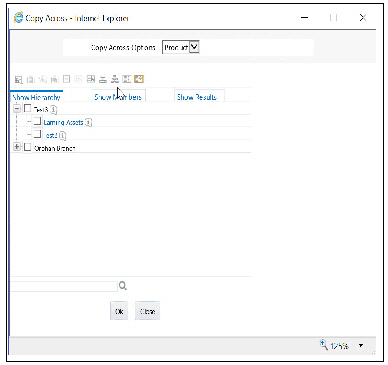Check the Test3 checkbox
Viewport: 388px width, 365px height.
coord(28,108)
